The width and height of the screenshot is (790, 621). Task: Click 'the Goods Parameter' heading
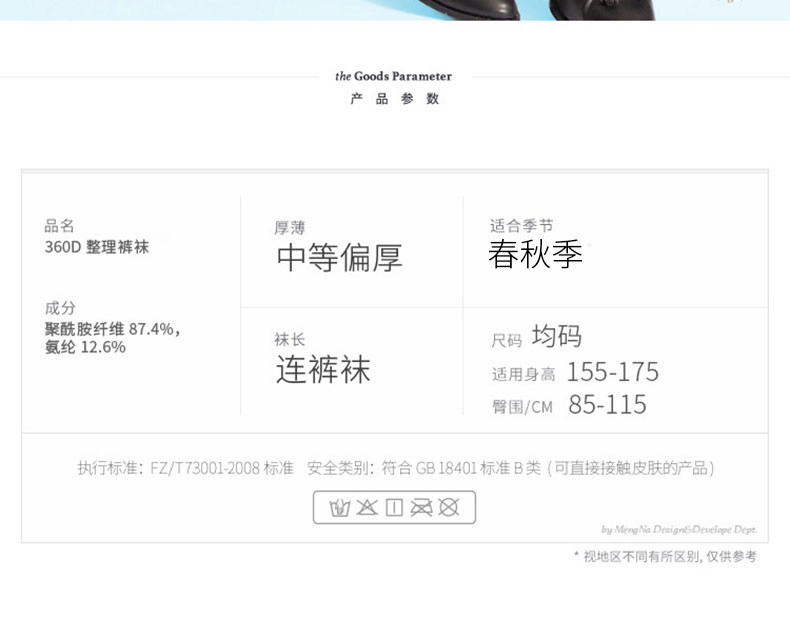click(x=393, y=76)
